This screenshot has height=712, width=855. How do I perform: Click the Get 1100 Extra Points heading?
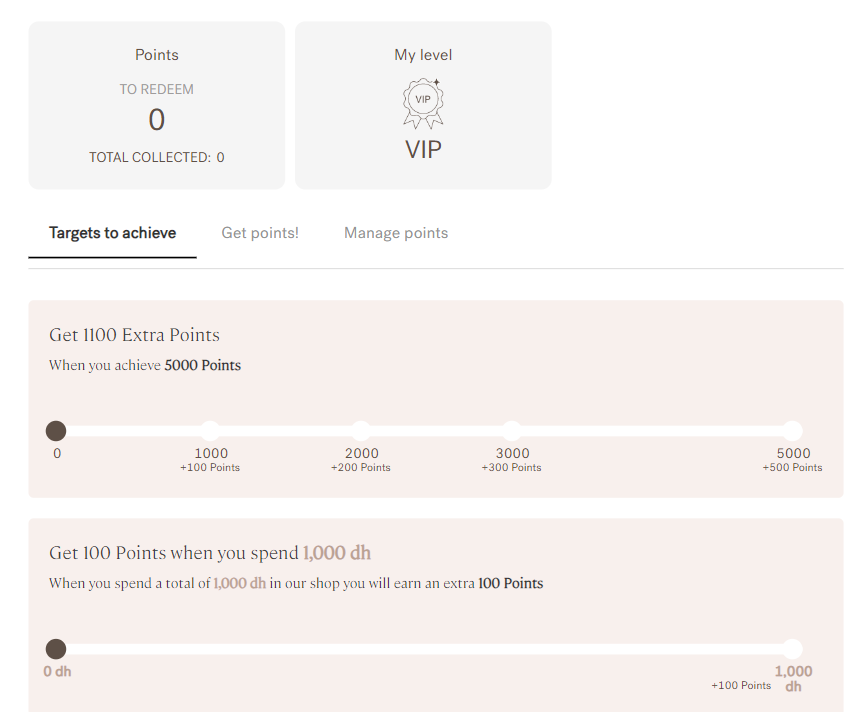pyautogui.click(x=134, y=335)
